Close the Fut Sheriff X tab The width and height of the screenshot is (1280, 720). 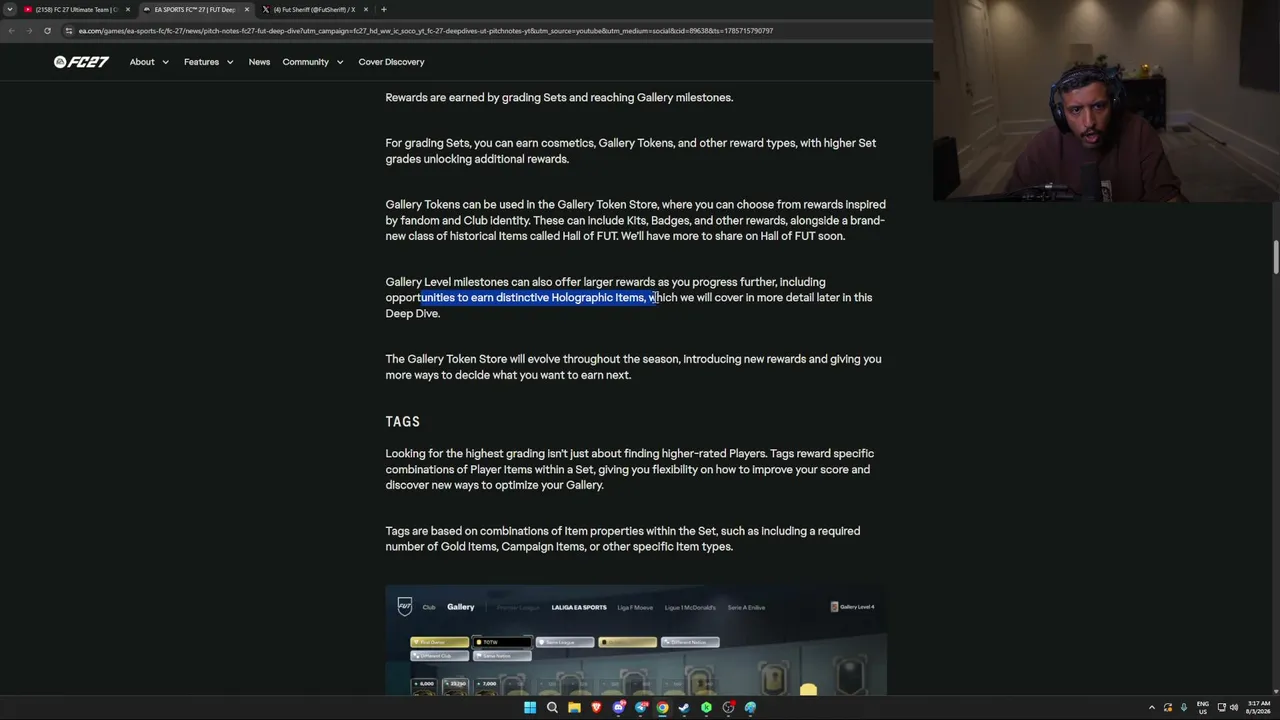366,10
